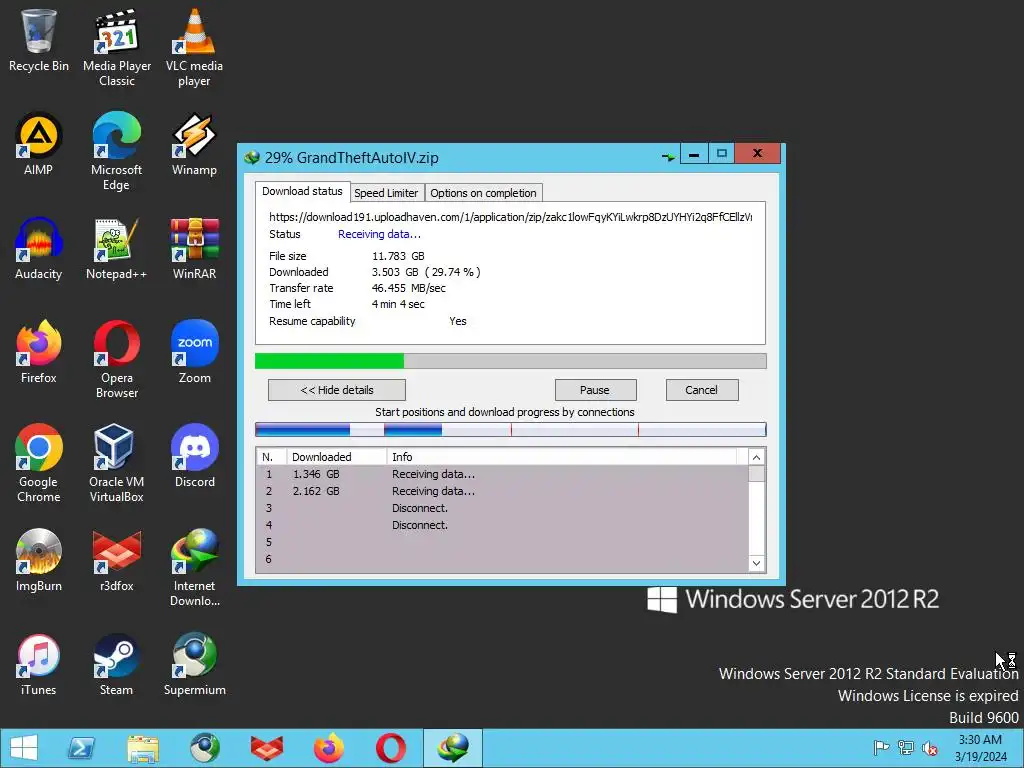Minimize the download dialog window
The width and height of the screenshot is (1024, 768).
pos(694,154)
